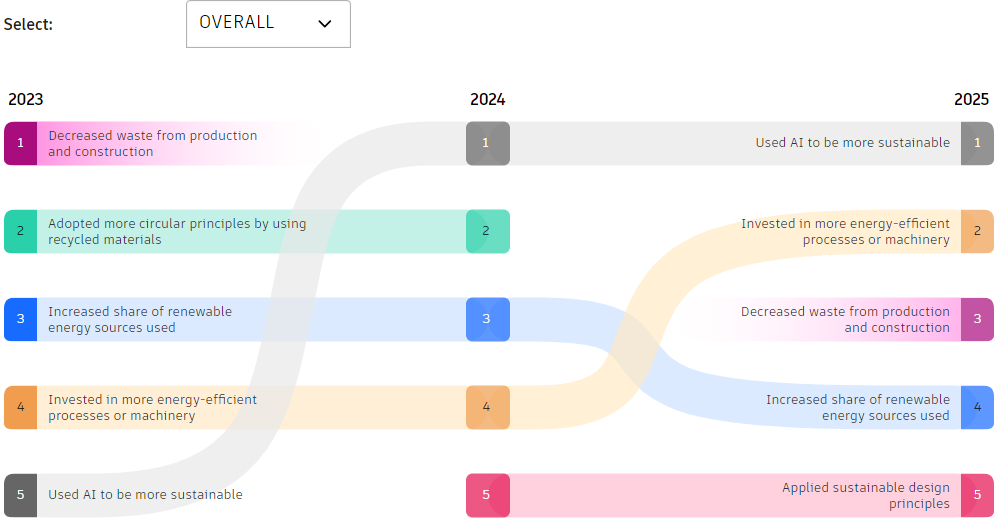Viewport: 1000px width, 528px height.
Task: Click the blue rank 3 badge under 2024
Action: point(487,319)
